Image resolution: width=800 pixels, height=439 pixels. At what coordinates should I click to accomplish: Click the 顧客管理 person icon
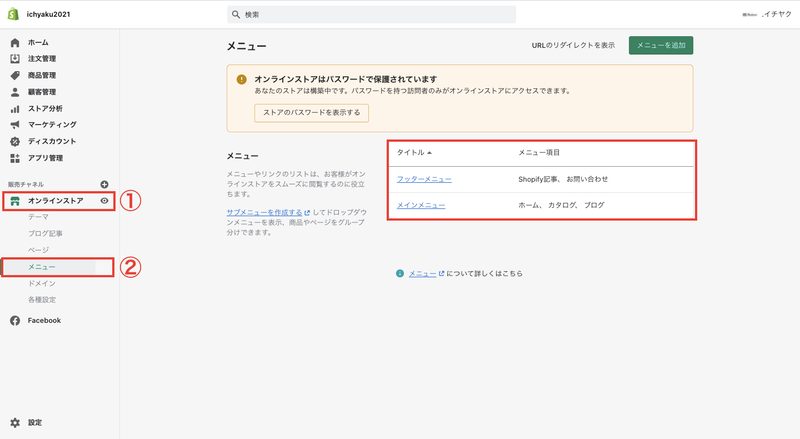click(15, 92)
